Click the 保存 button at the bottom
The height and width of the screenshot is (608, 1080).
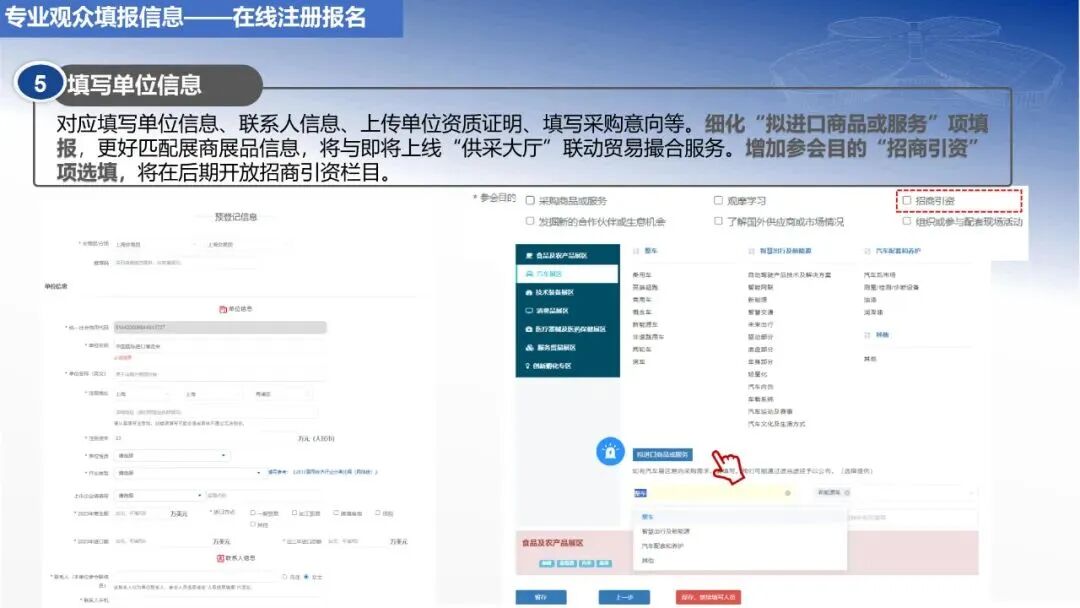tap(540, 597)
